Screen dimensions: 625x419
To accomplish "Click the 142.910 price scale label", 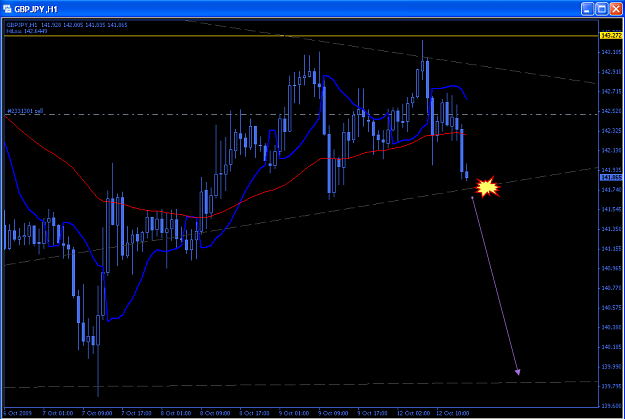I will tap(611, 72).
